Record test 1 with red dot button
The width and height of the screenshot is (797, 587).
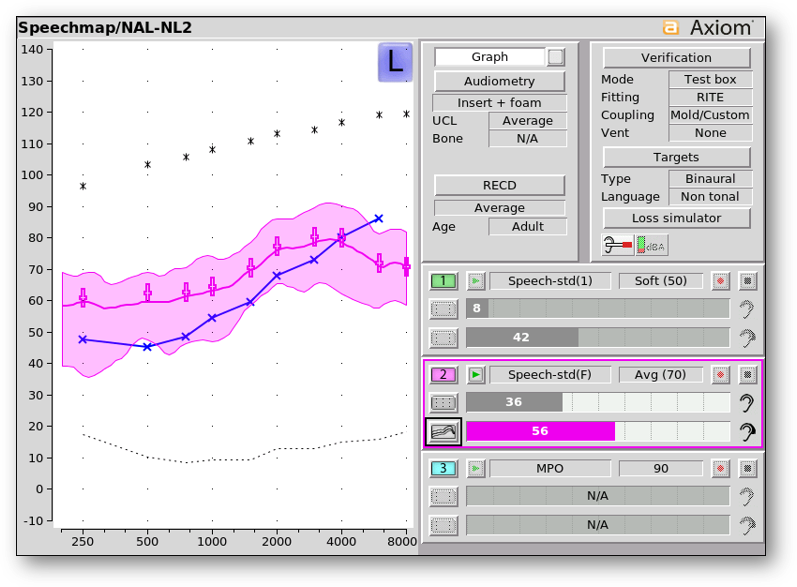click(x=720, y=281)
